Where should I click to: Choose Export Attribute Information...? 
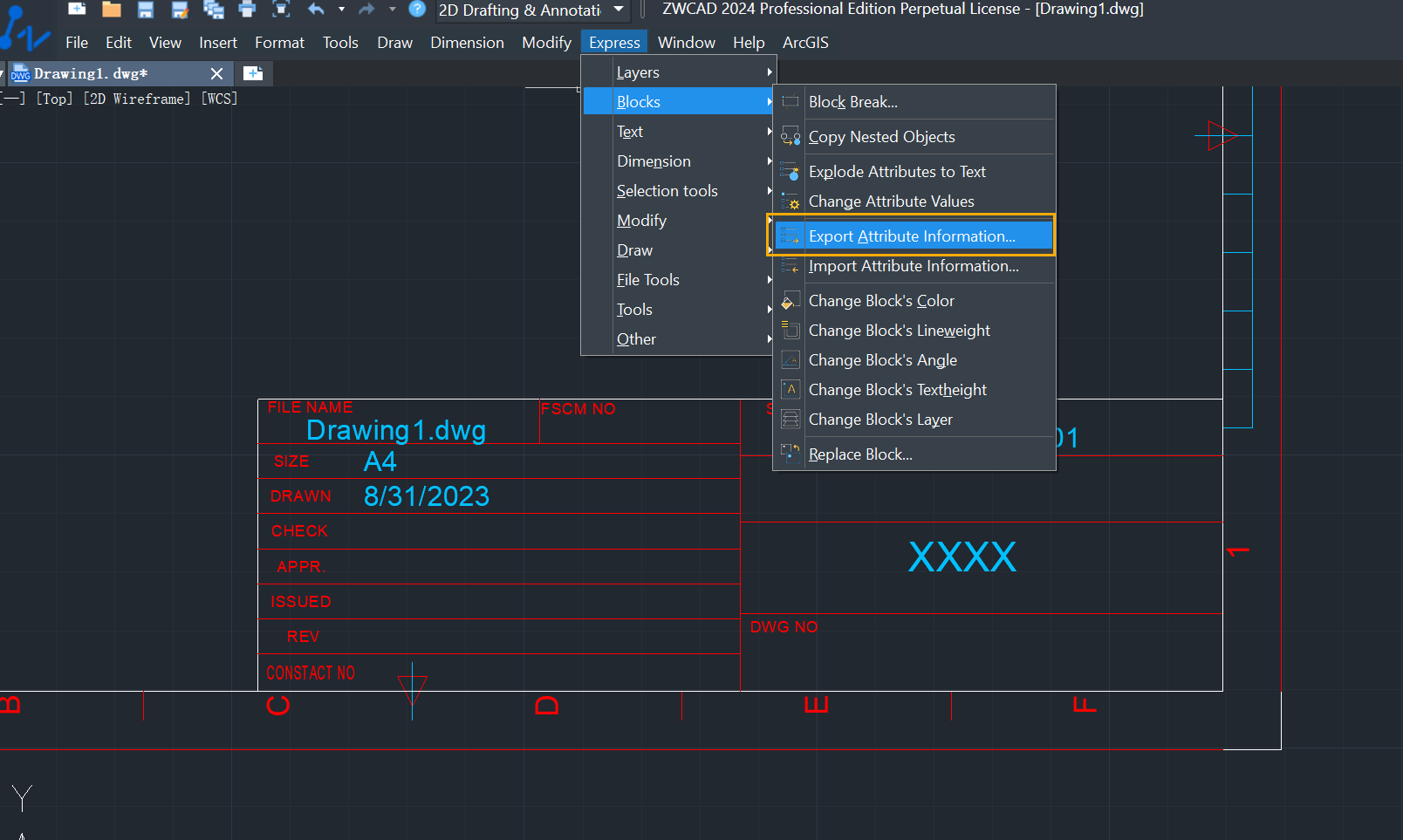(x=914, y=236)
